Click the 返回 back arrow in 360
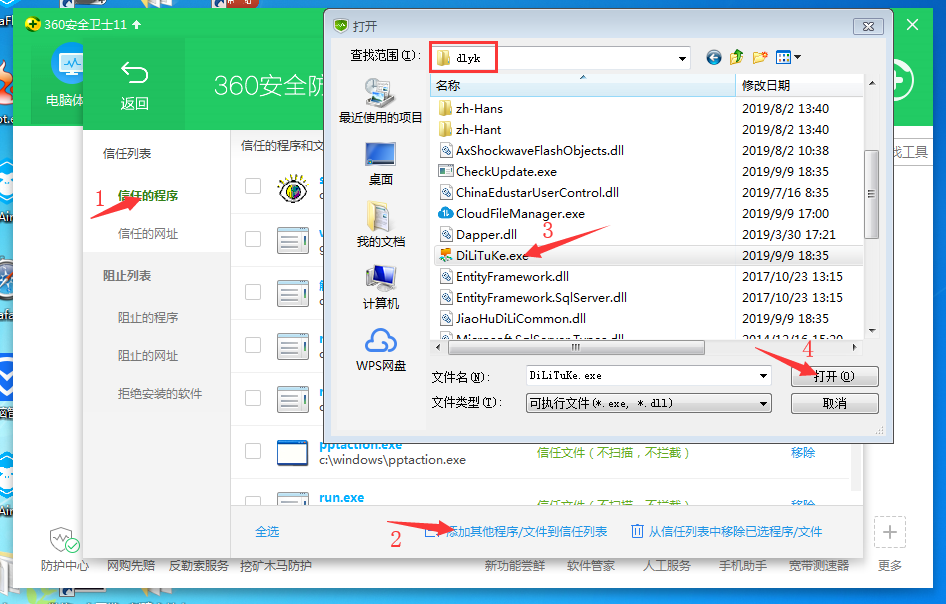Screen dimensions: 946x604 [x=134, y=84]
